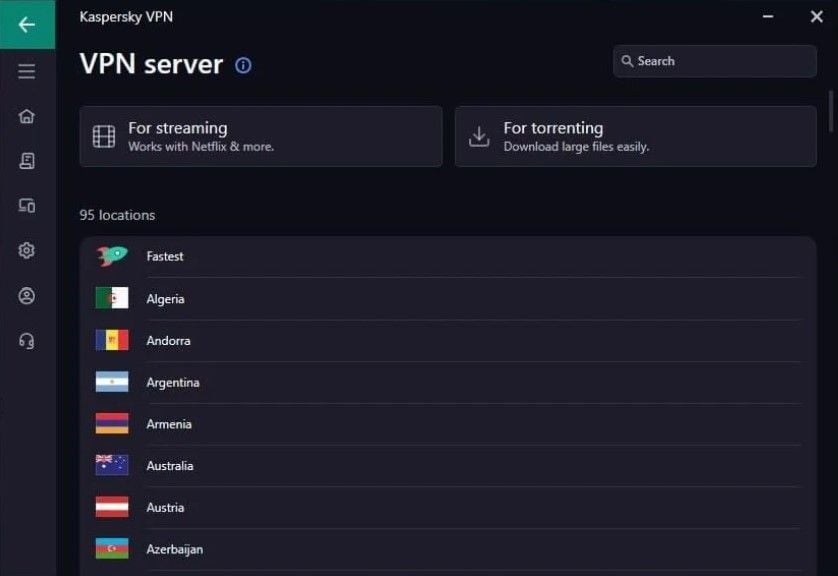Click 'Download large files easily.' text
This screenshot has width=838, height=576.
576,146
